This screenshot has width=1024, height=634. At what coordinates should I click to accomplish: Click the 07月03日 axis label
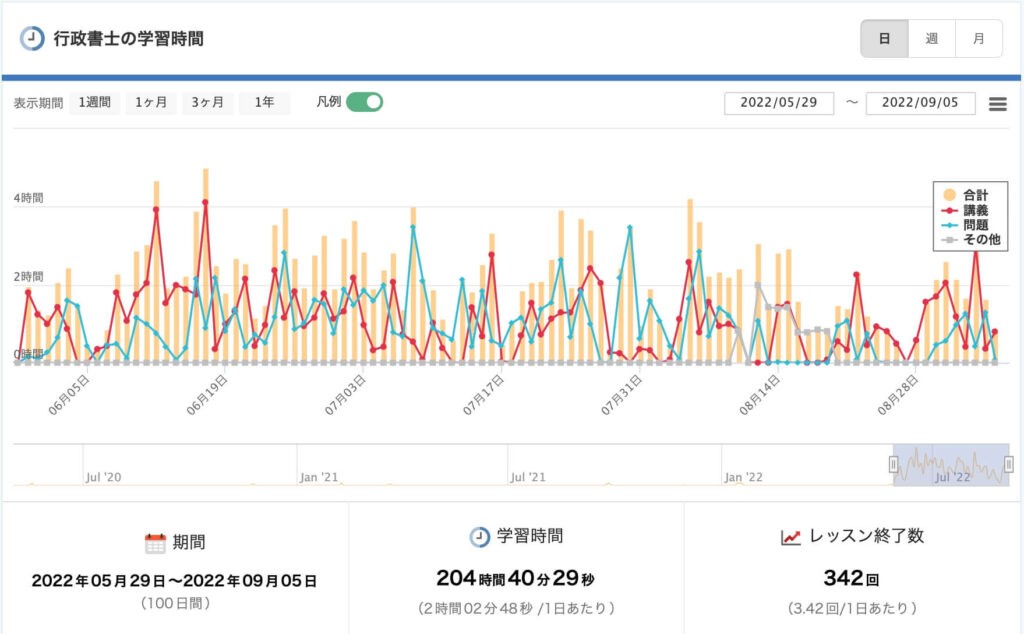coord(345,395)
